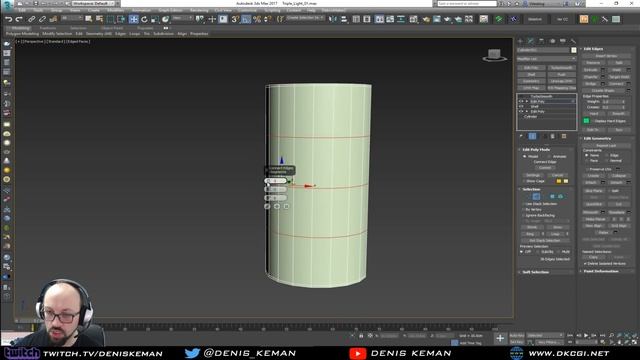Image resolution: width=640 pixels, height=360 pixels.
Task: Open the Customize menu
Action: (247, 10)
